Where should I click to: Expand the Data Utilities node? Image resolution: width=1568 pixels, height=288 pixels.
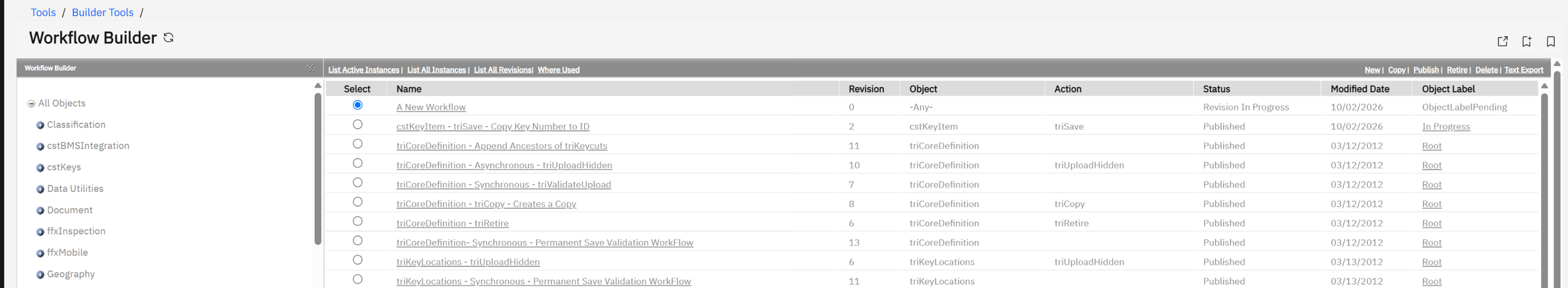(40, 189)
